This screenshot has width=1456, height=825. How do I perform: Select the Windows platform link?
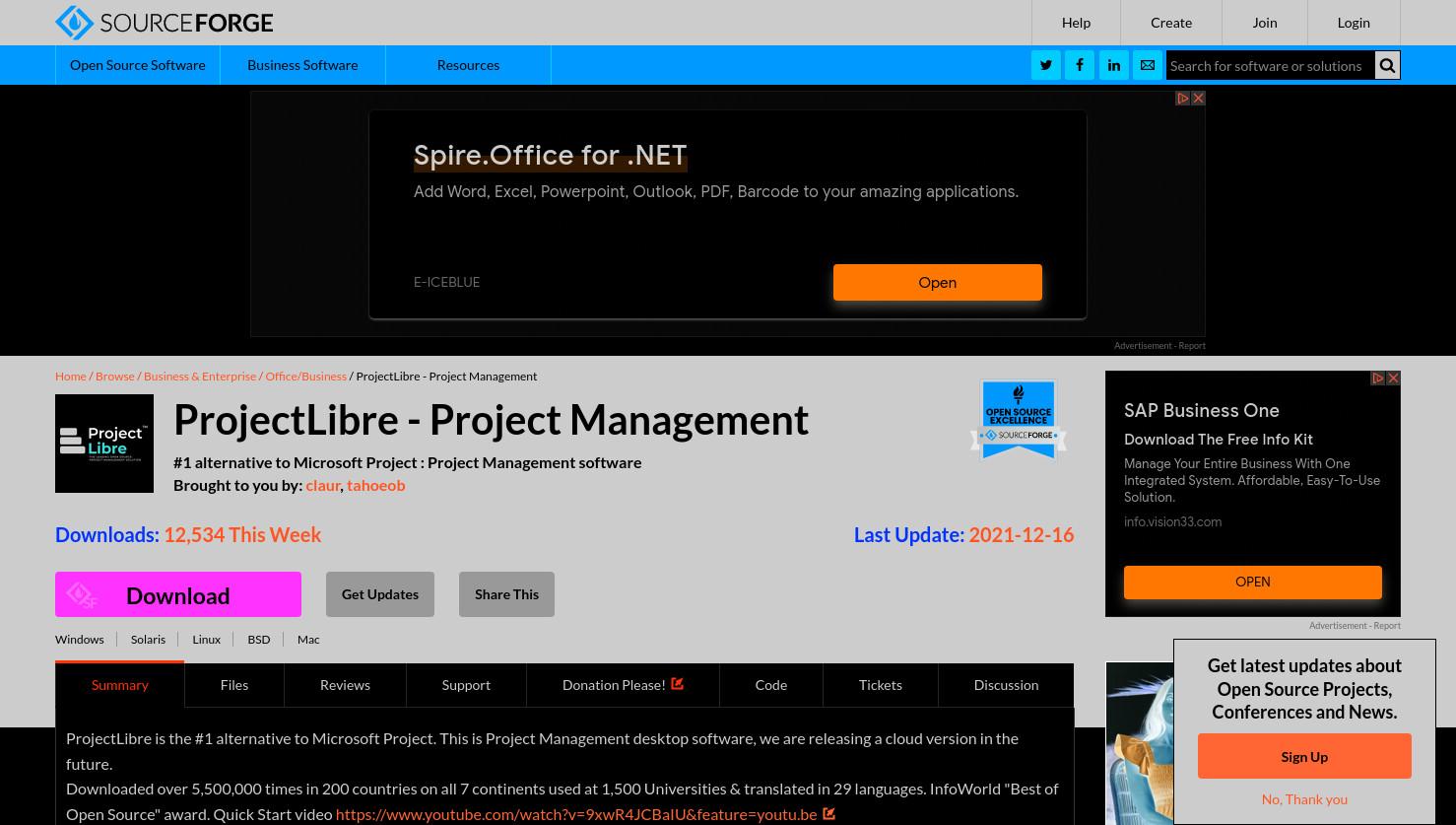click(79, 639)
